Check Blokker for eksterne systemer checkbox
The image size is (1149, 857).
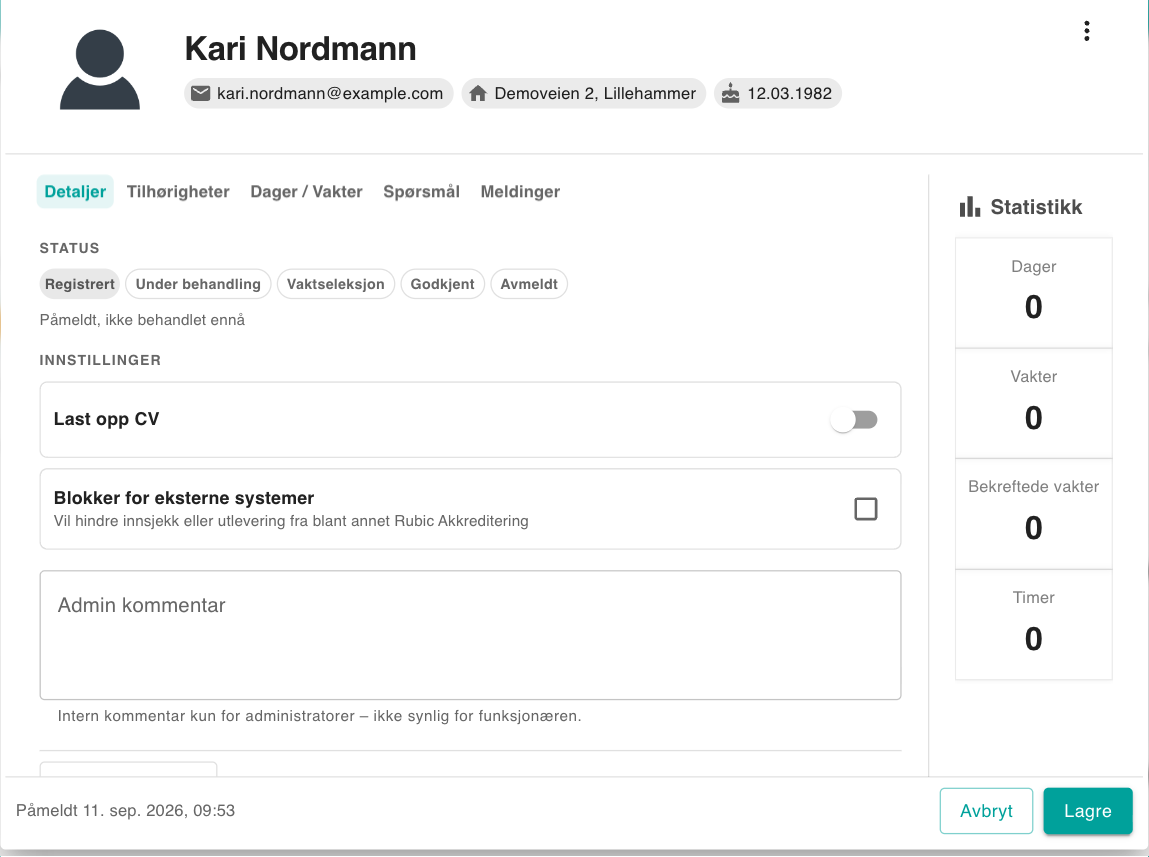[x=865, y=509]
